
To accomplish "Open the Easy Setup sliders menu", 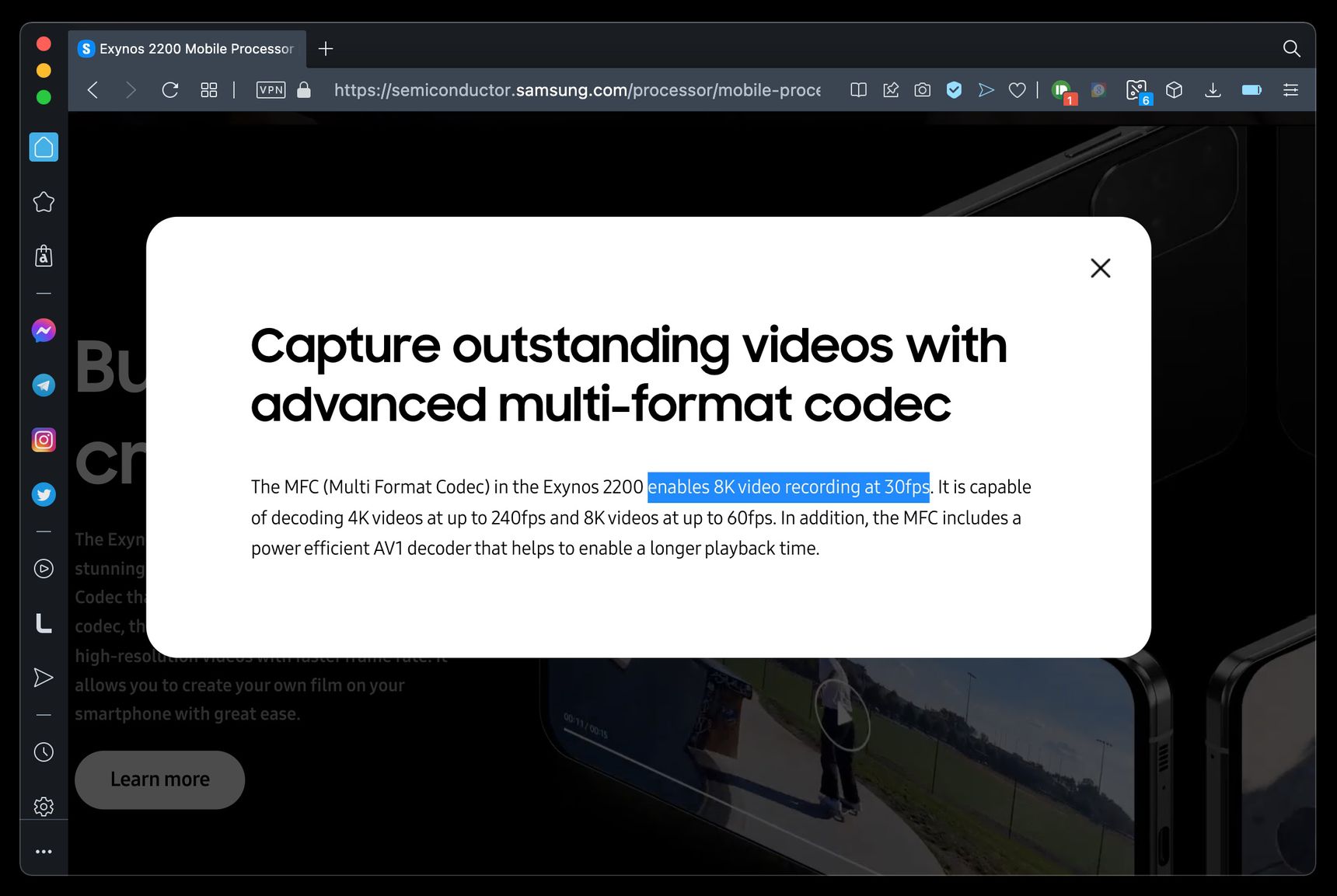I will (1290, 90).
